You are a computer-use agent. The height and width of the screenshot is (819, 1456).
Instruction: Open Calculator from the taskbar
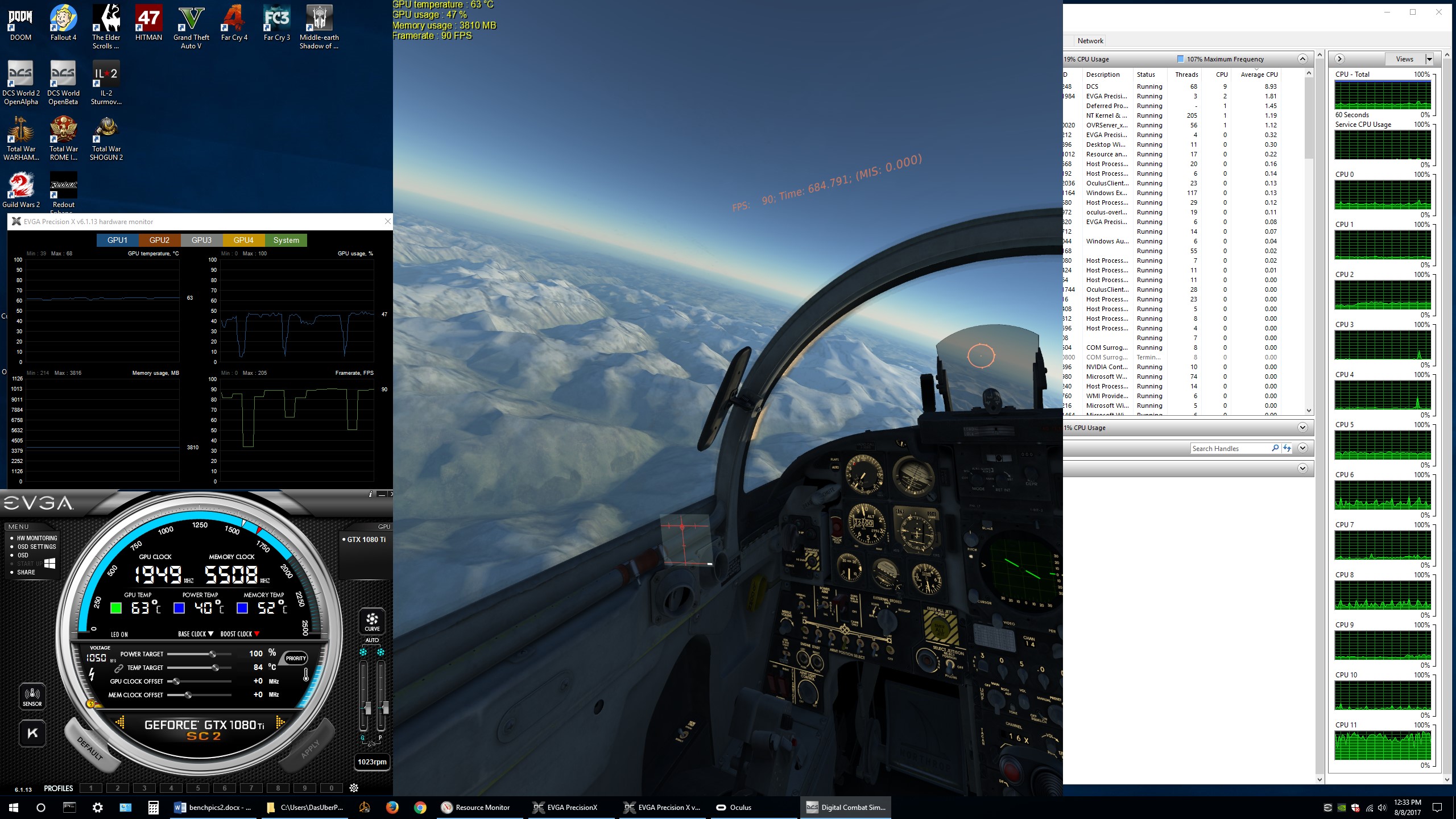tap(153, 807)
